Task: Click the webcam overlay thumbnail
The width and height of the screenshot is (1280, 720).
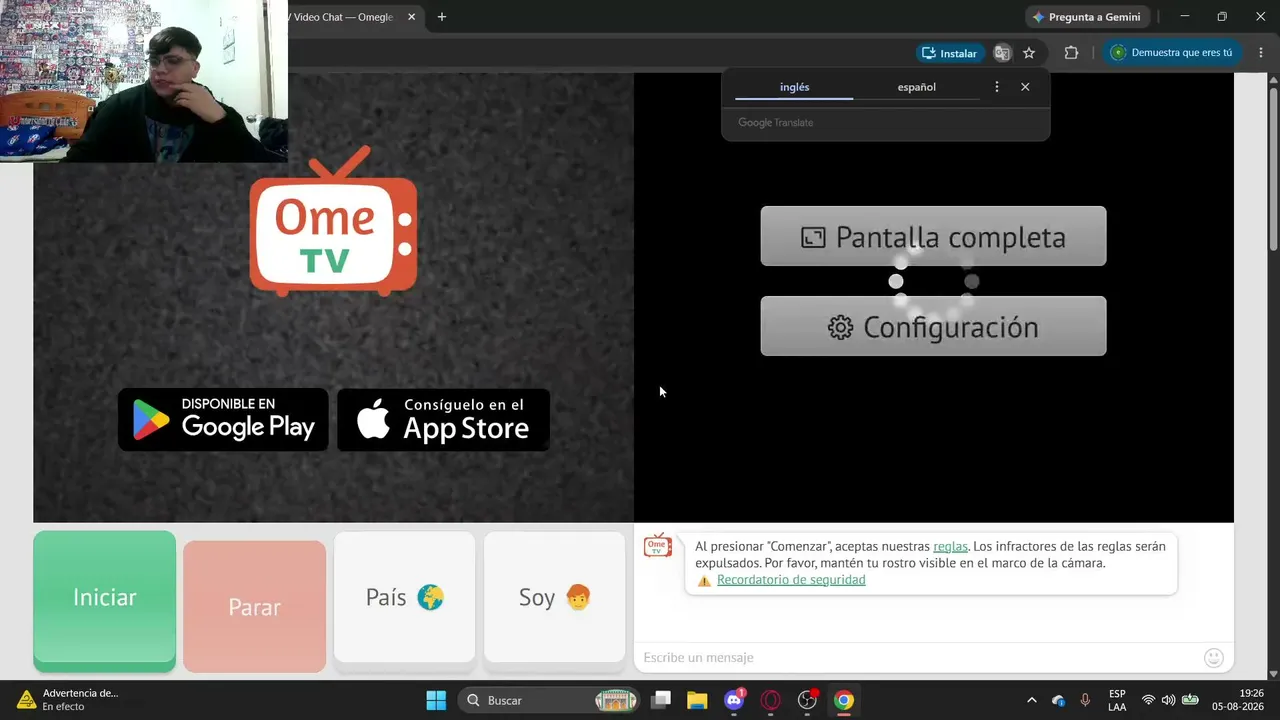Action: pyautogui.click(x=144, y=81)
